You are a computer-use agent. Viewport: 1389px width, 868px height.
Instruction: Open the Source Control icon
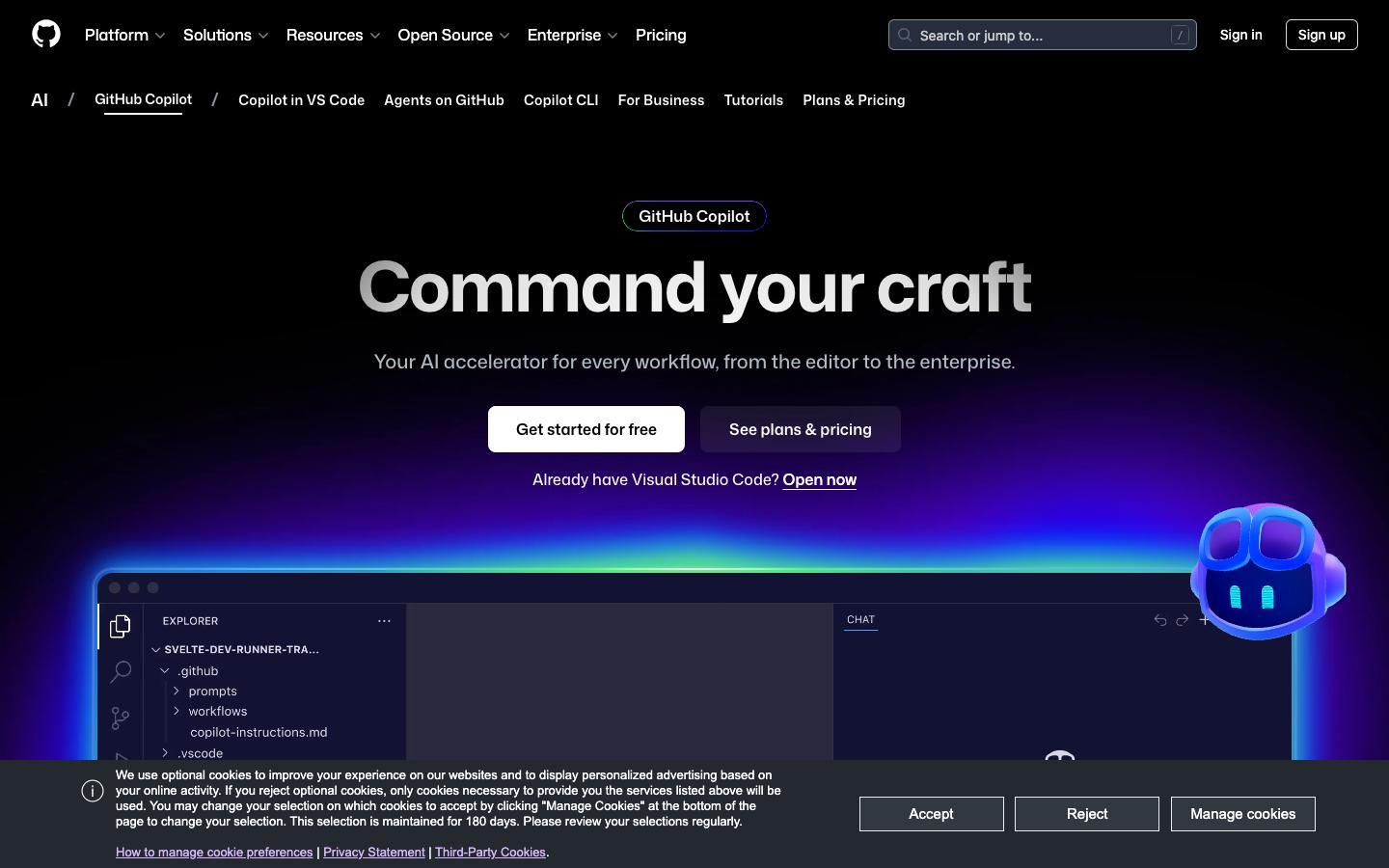coord(120,719)
